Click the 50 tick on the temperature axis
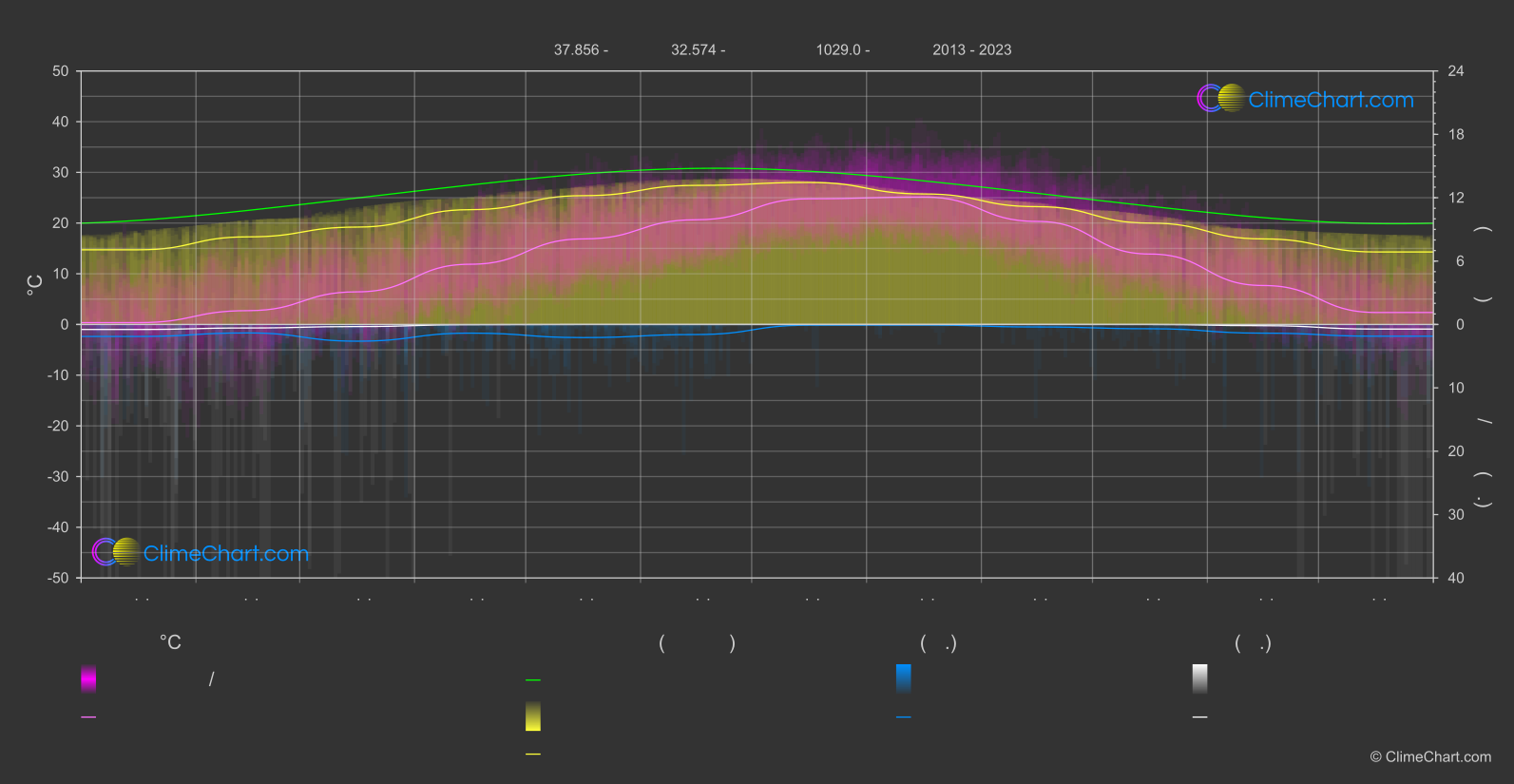The width and height of the screenshot is (1514, 784). [61, 71]
